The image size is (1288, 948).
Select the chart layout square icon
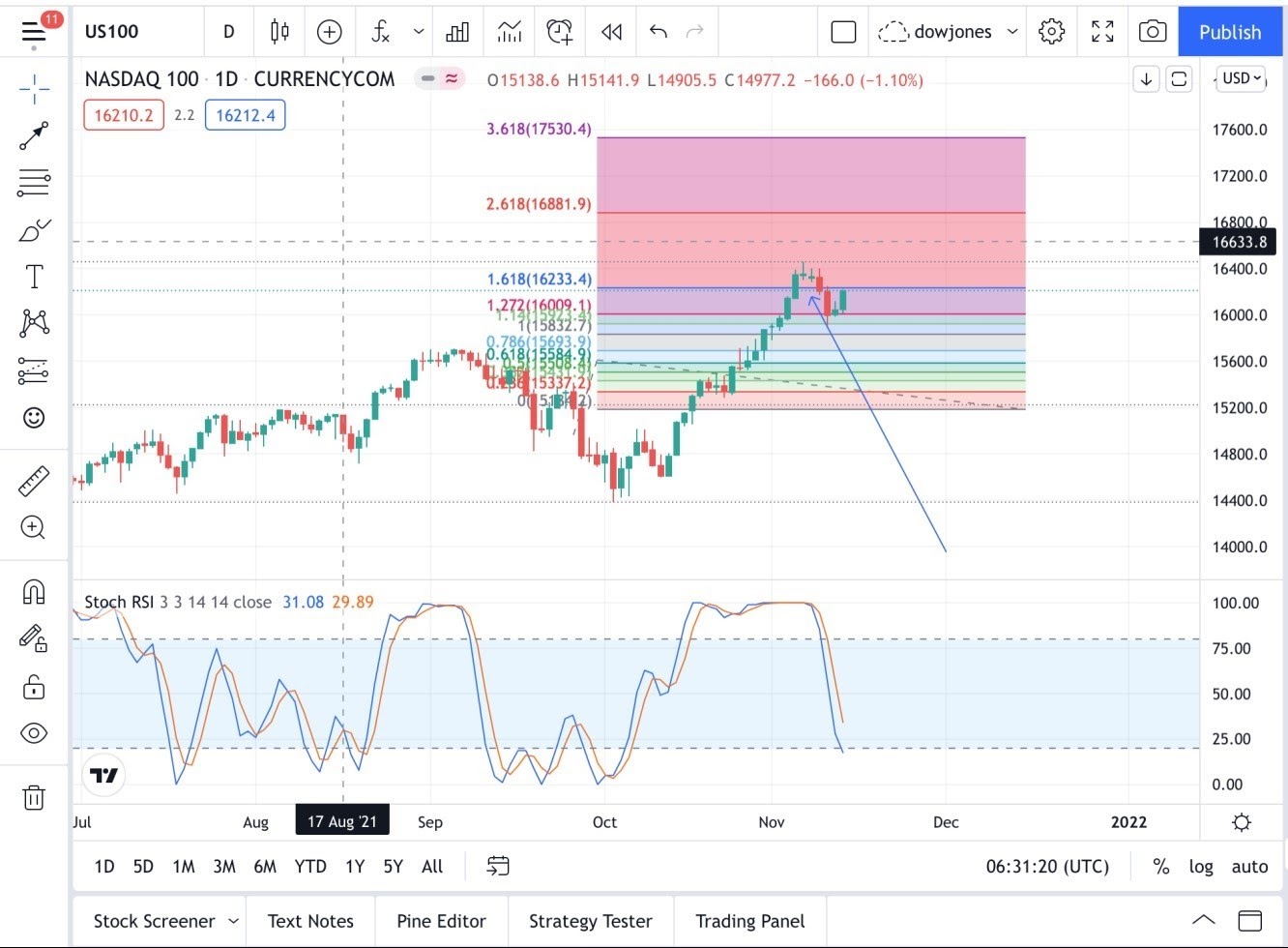[x=844, y=32]
